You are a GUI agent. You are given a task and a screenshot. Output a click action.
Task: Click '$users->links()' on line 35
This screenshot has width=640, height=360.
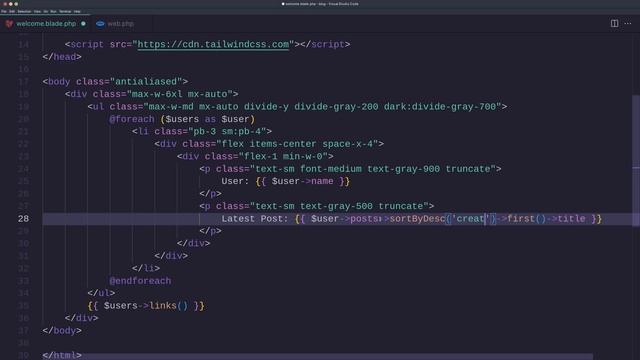(146, 306)
